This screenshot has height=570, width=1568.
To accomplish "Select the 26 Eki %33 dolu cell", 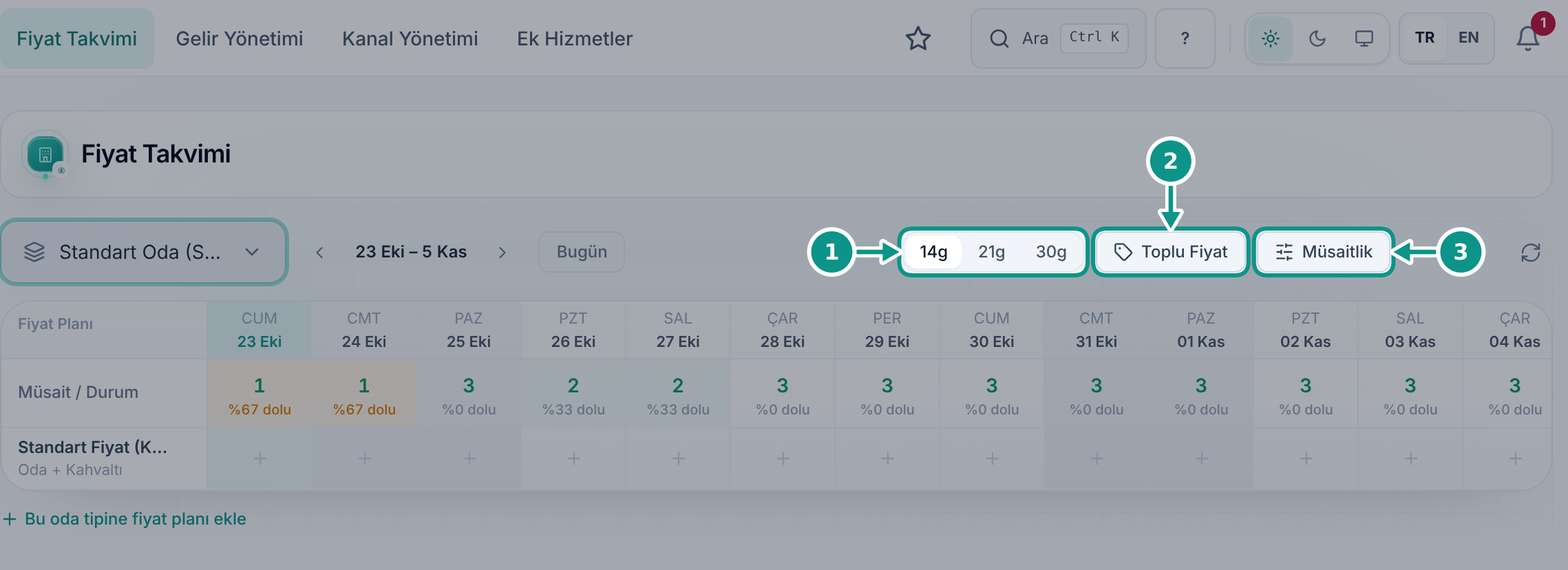I will (x=573, y=393).
